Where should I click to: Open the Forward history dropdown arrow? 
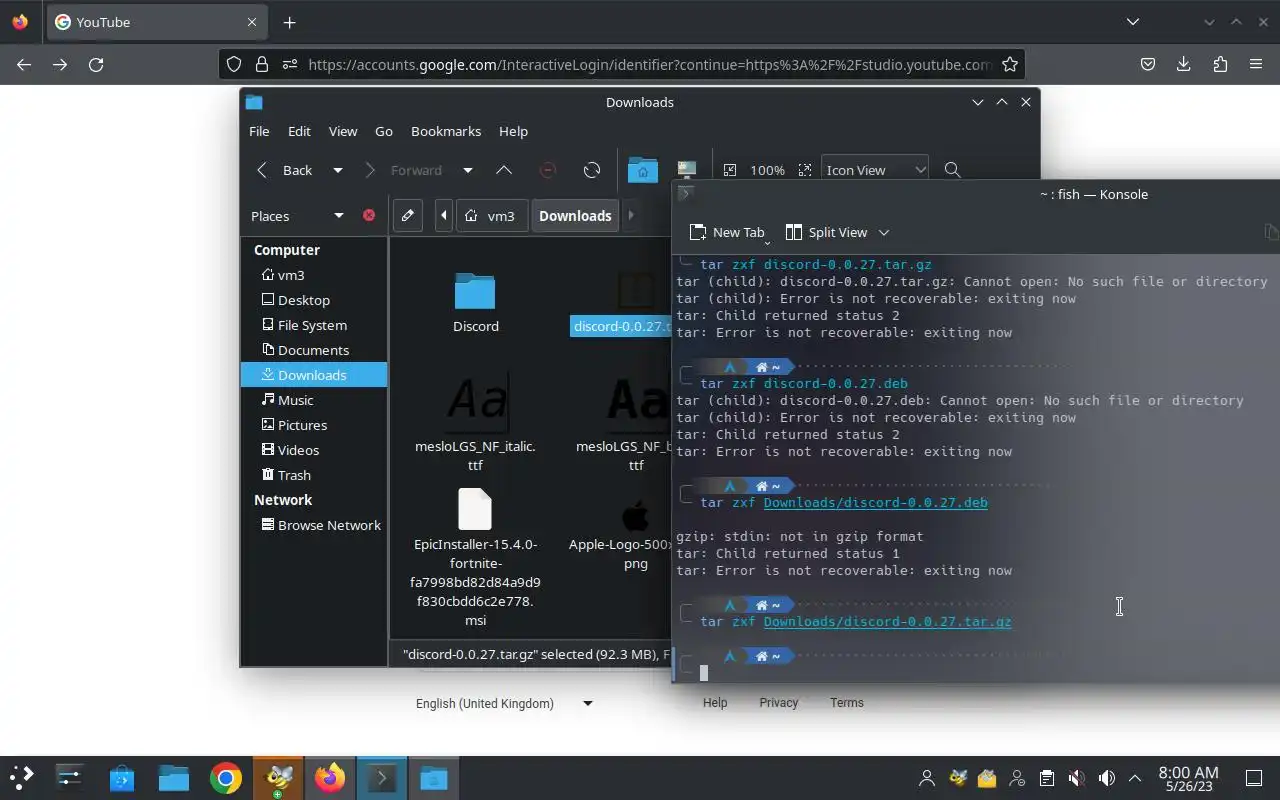click(x=467, y=170)
